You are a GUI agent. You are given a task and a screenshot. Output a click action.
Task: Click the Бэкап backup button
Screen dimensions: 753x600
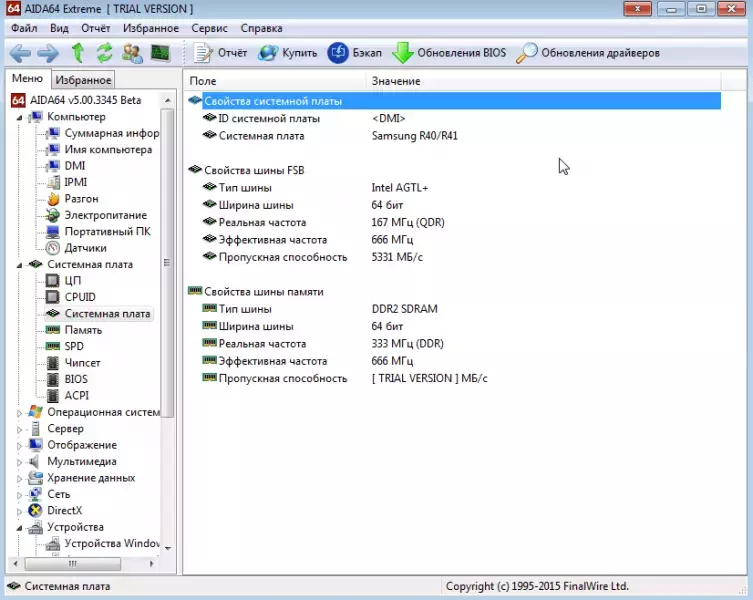click(x=354, y=53)
